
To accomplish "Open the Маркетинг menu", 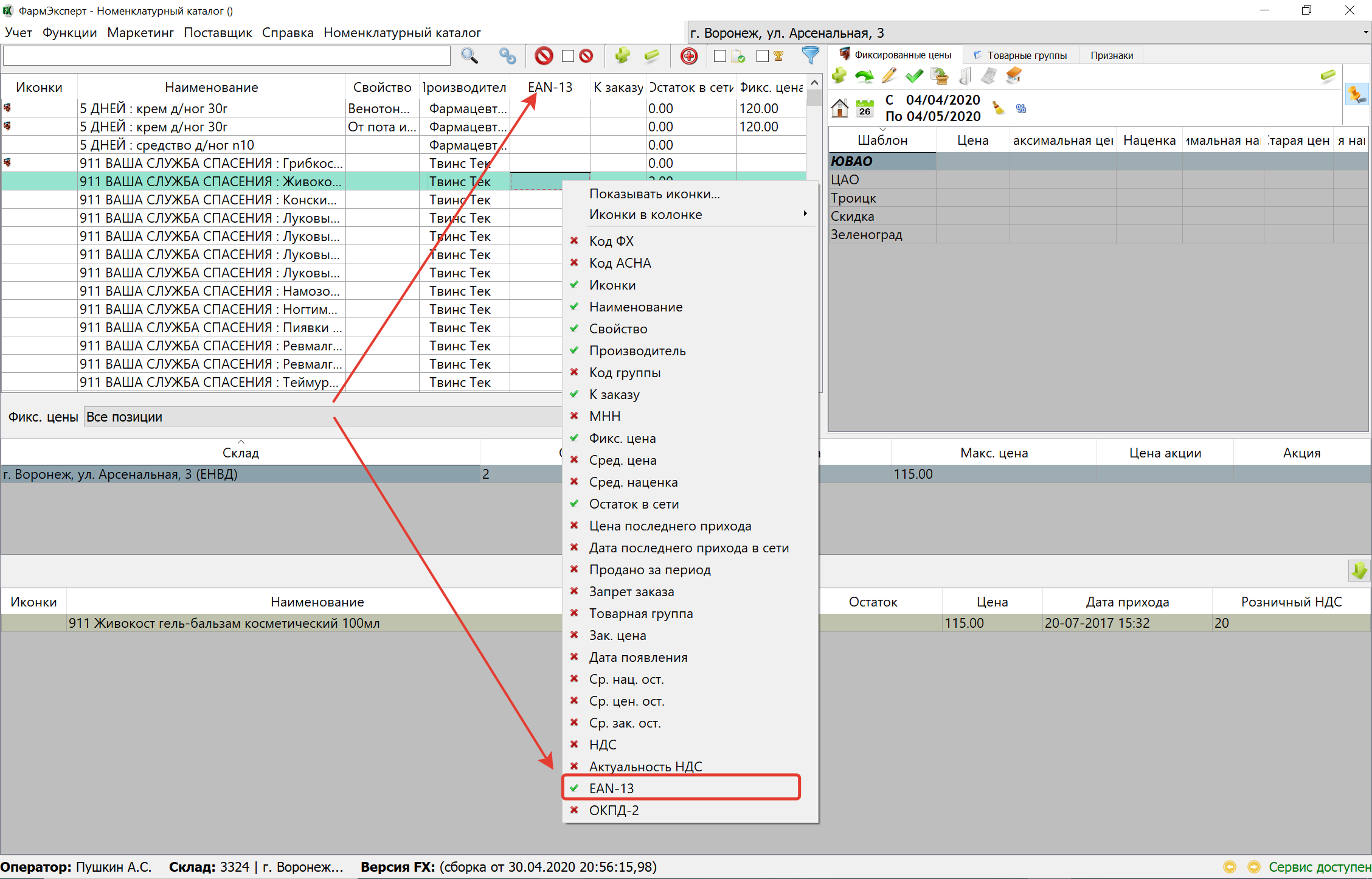I will [x=140, y=33].
